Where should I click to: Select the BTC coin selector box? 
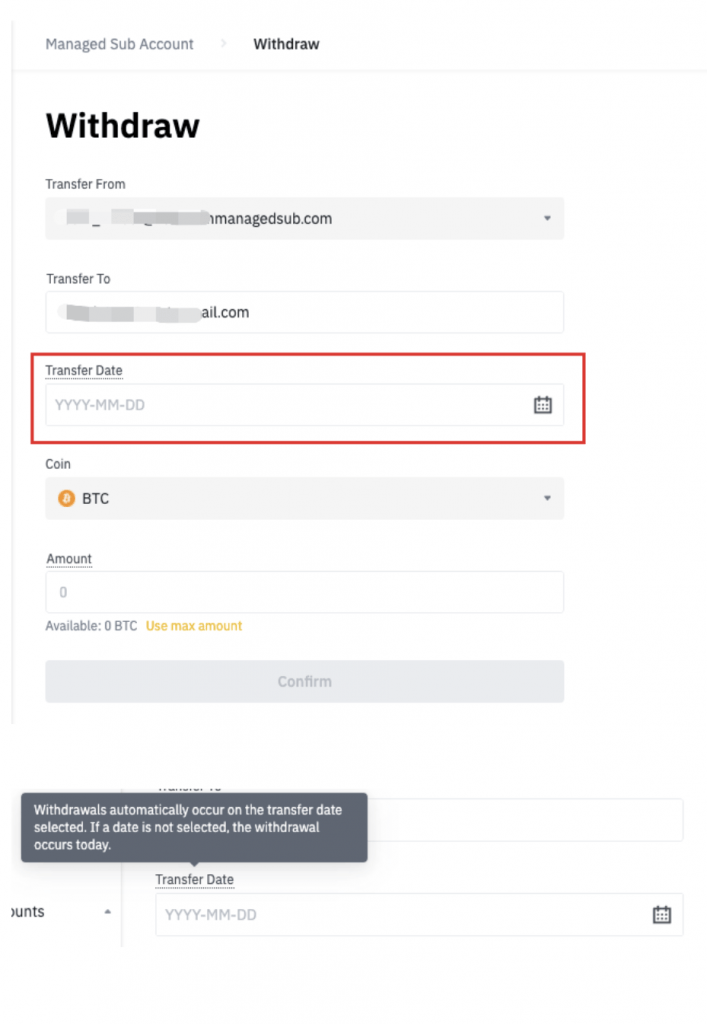[304, 498]
